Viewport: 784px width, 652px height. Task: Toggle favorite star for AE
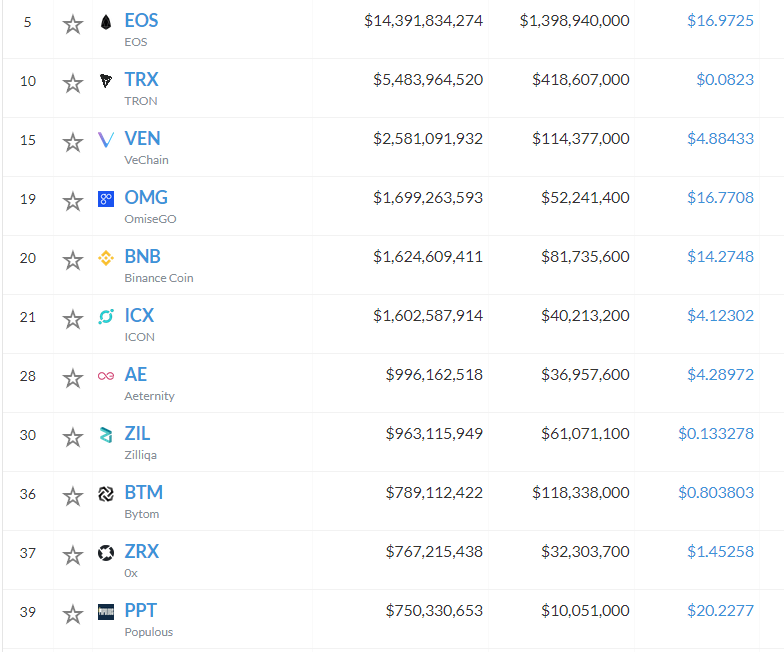(x=72, y=378)
